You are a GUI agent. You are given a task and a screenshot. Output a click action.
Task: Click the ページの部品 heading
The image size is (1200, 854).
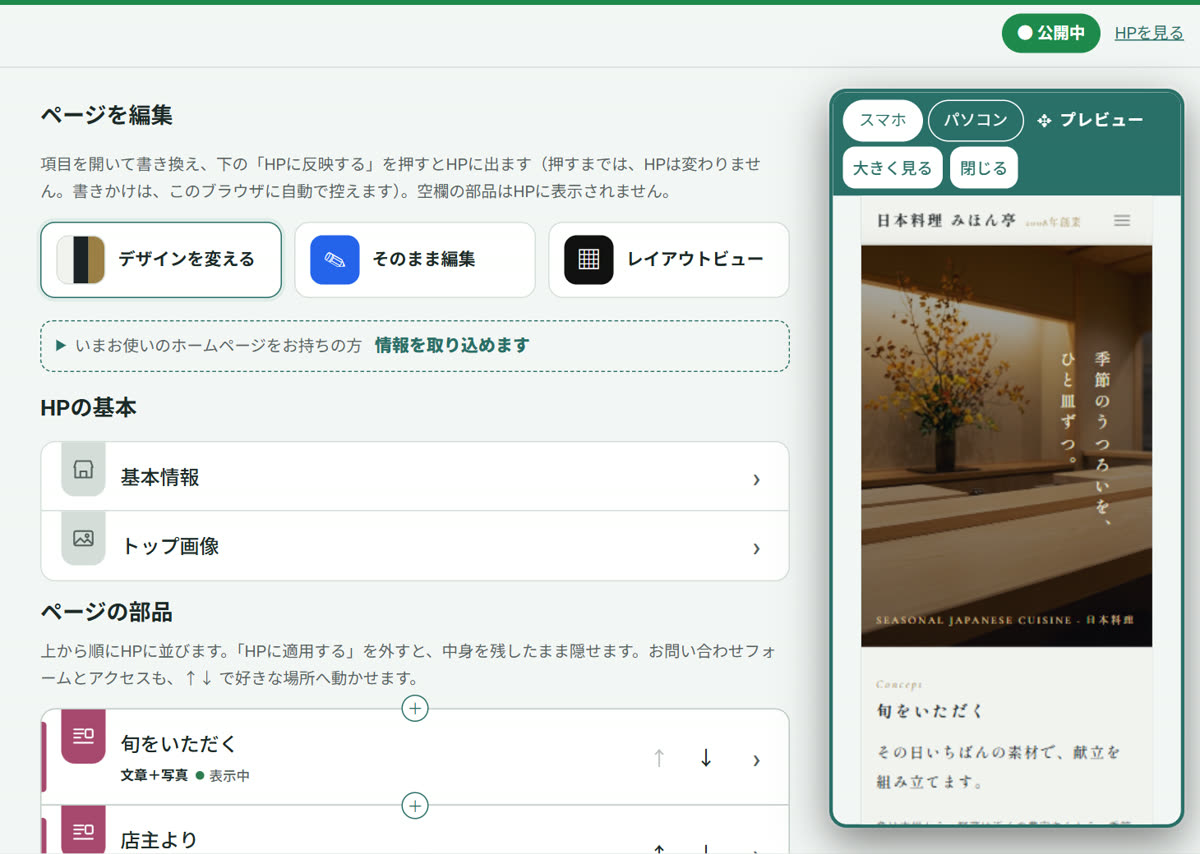point(107,612)
